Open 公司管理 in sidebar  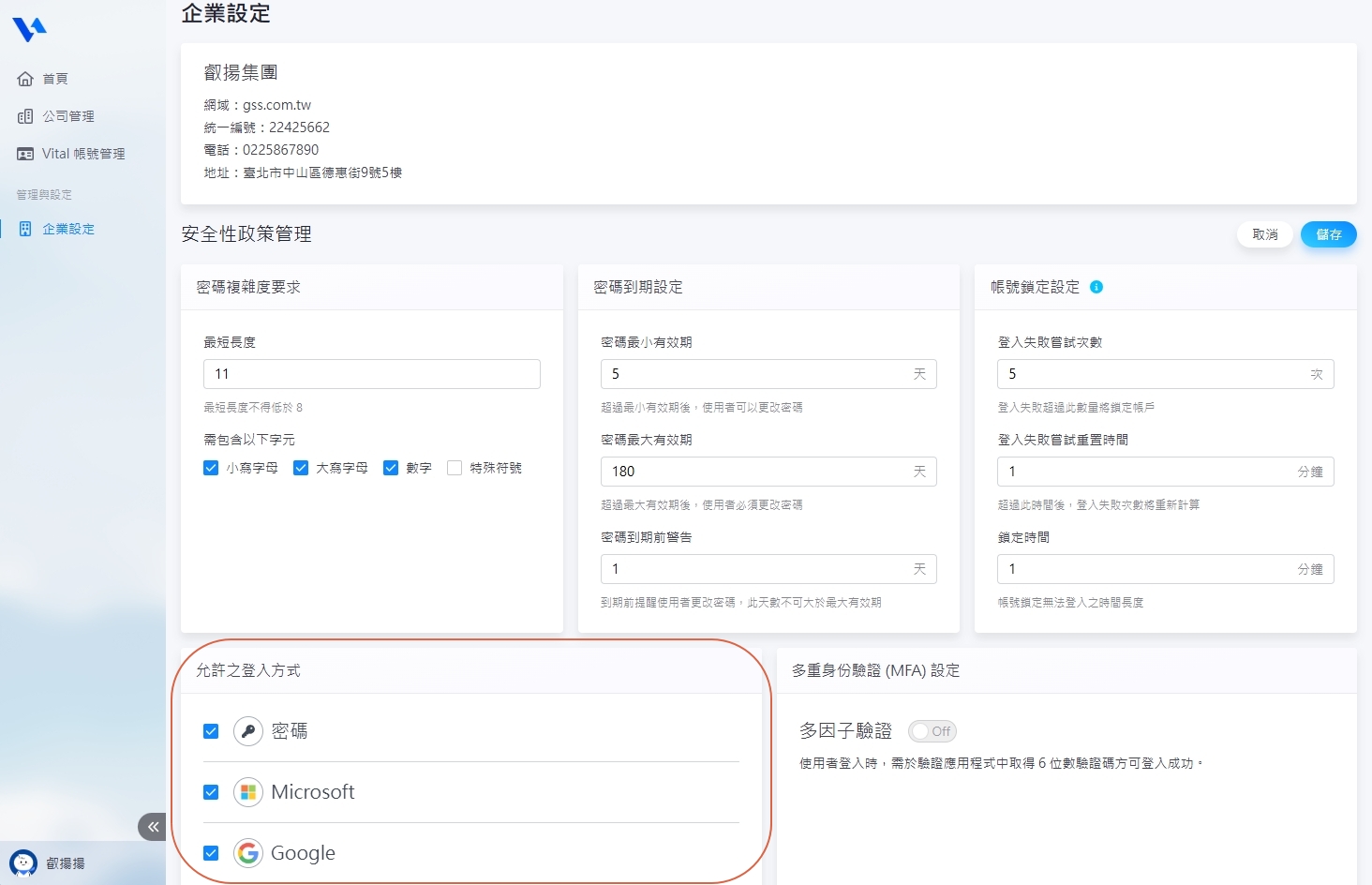[67, 116]
